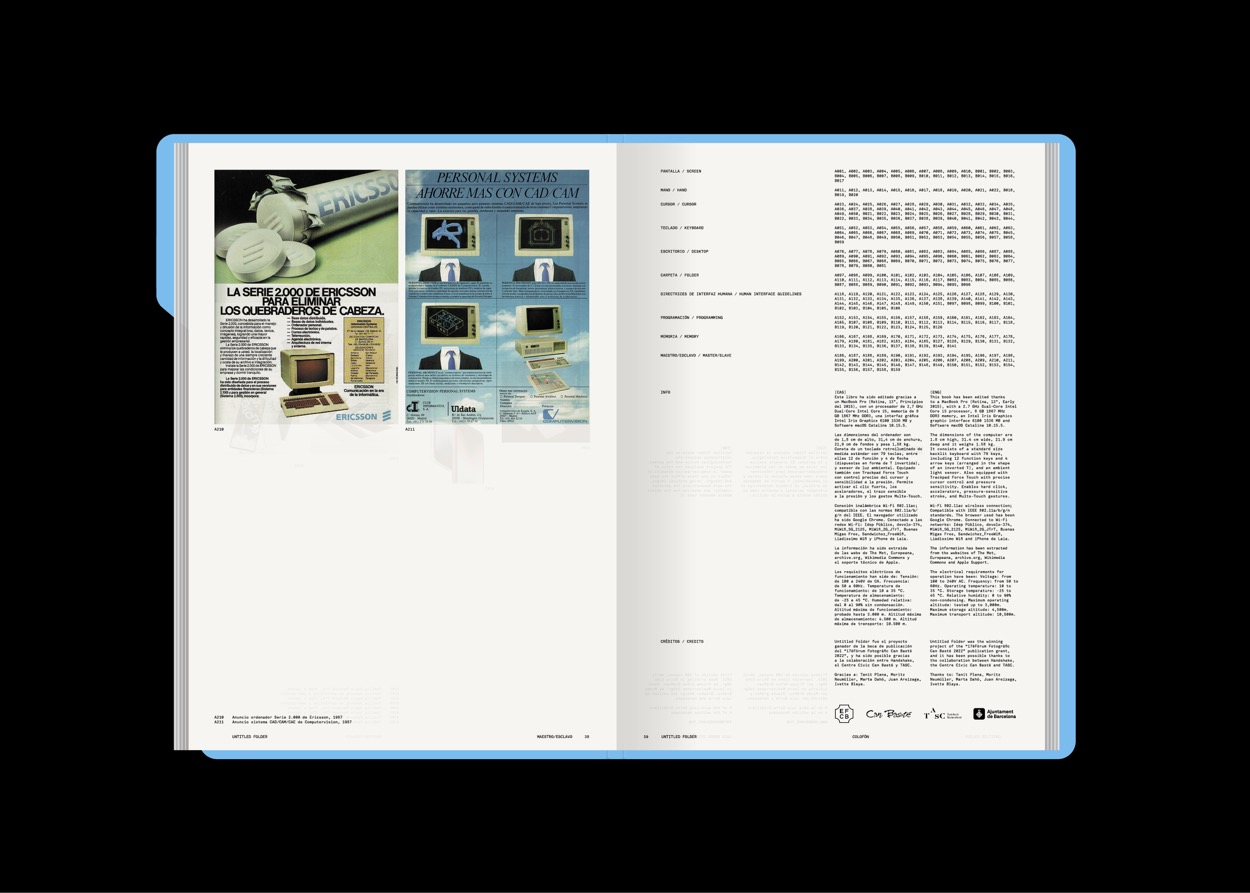Click the A211 label under the CAD/CAM ad
Viewport: 1250px width, 893px height.
click(409, 430)
